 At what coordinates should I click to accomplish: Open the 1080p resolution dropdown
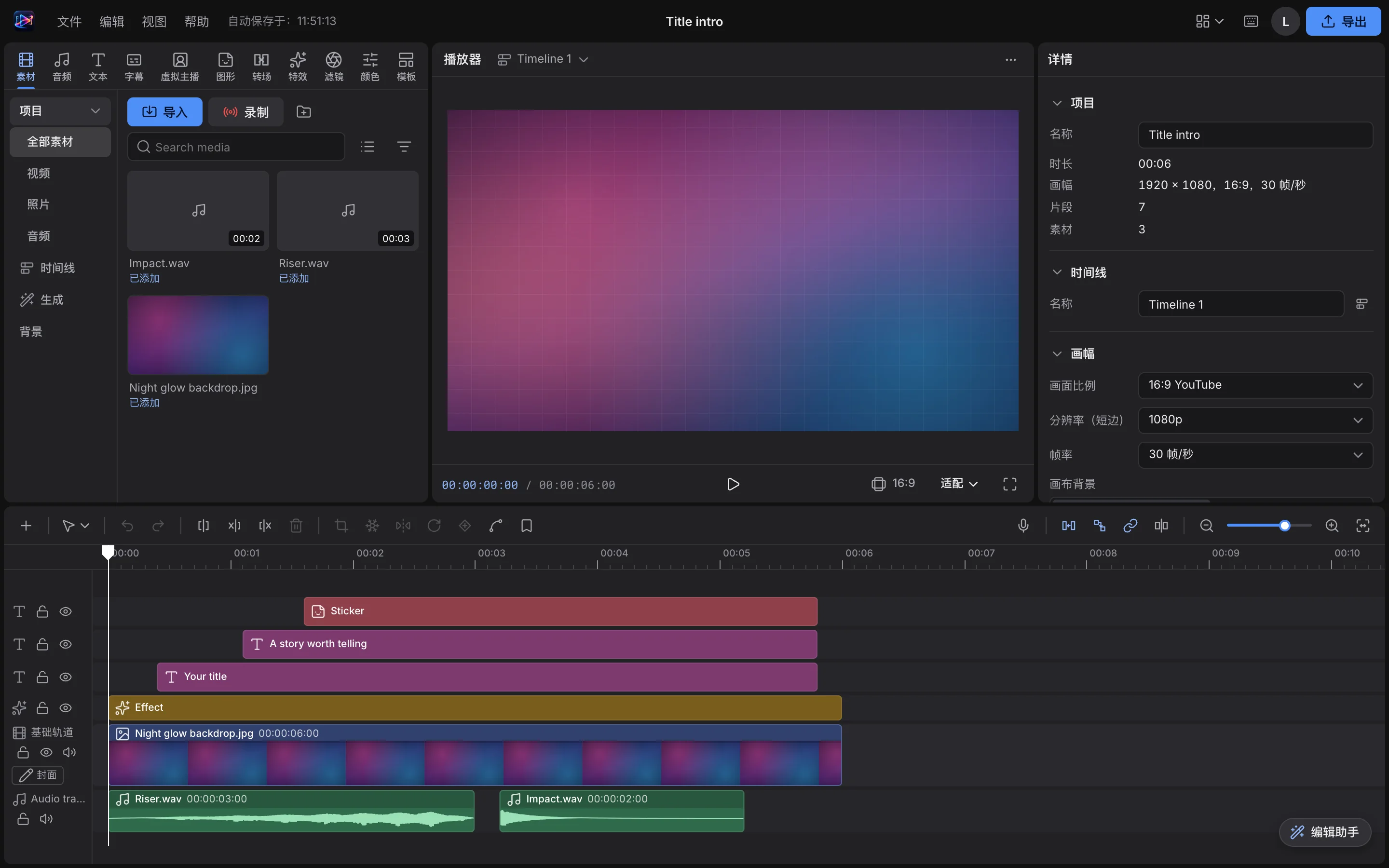click(x=1255, y=420)
